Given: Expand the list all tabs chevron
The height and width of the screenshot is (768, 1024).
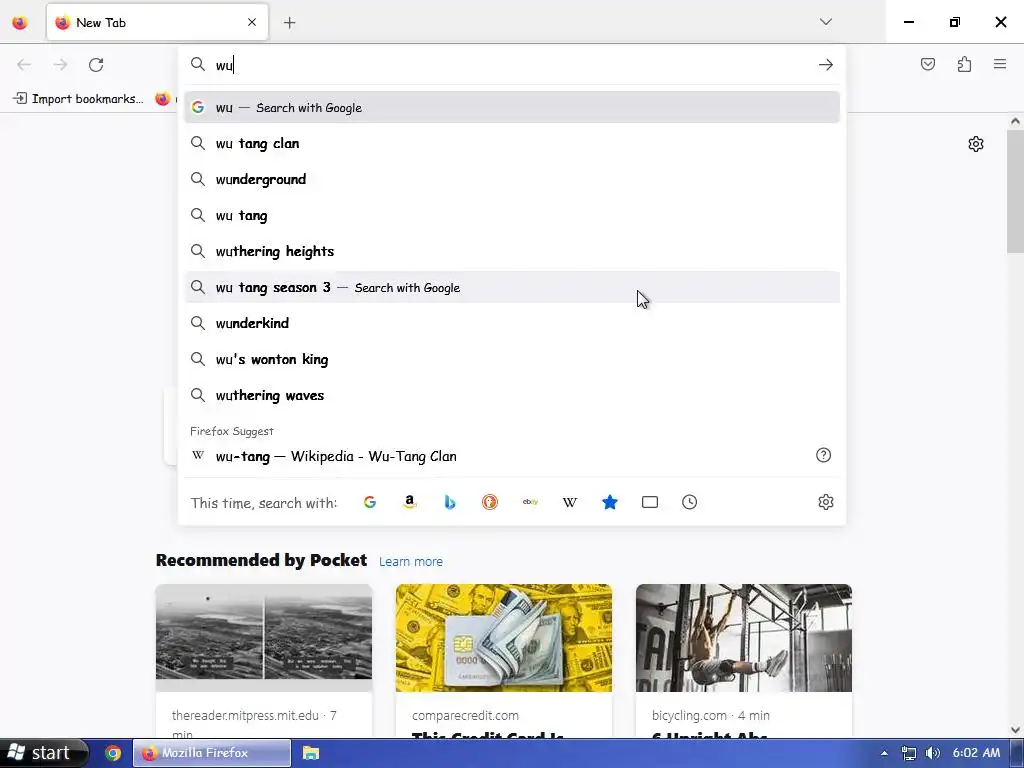Looking at the screenshot, I should pos(826,22).
